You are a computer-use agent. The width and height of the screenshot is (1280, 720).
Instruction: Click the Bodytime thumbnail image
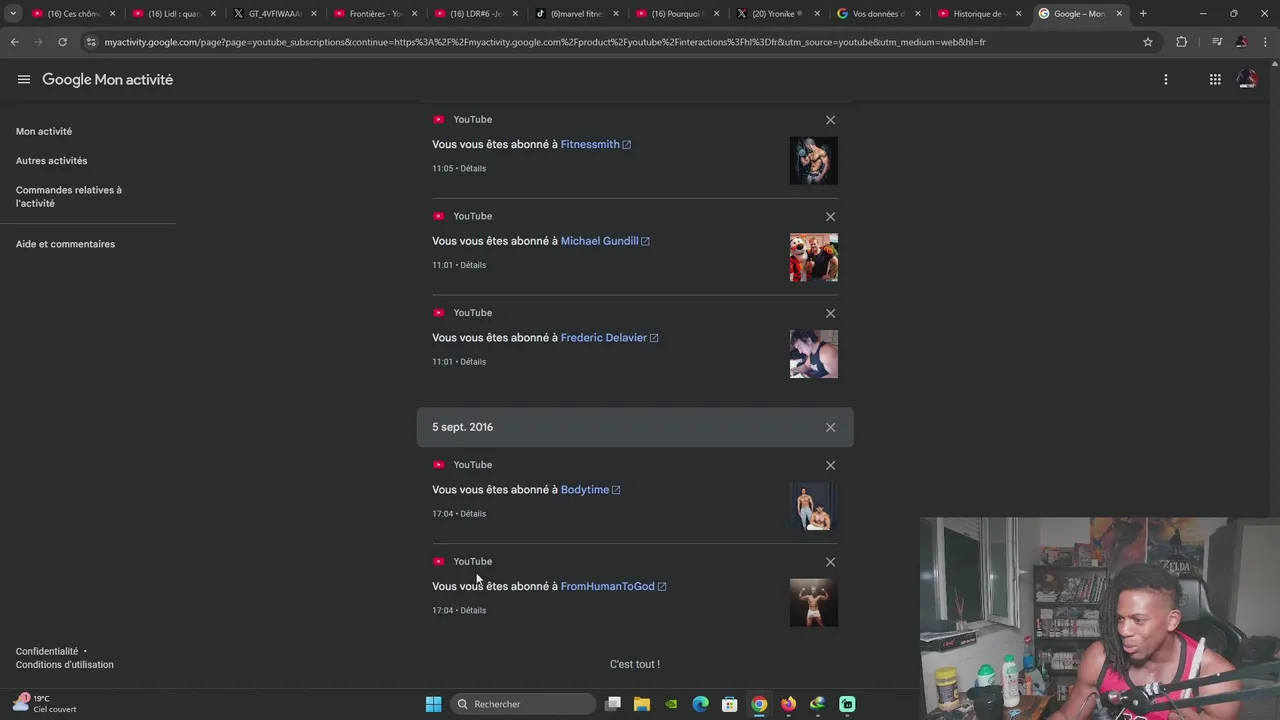(814, 506)
